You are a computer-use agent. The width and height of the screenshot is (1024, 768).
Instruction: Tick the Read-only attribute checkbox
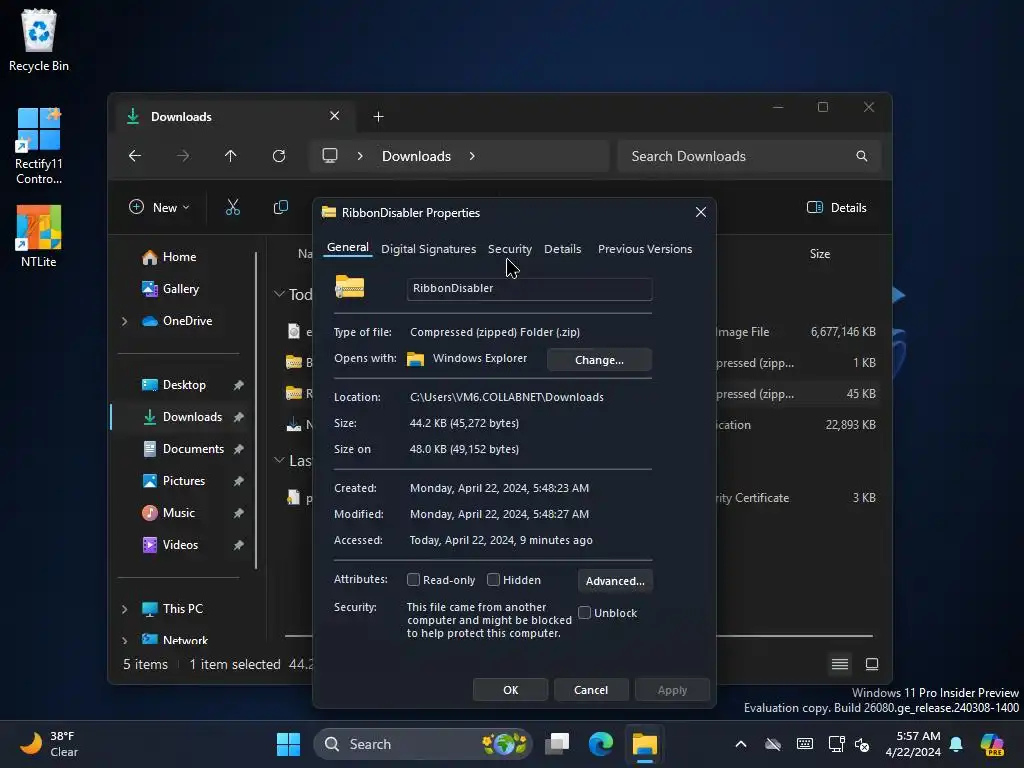(x=413, y=580)
